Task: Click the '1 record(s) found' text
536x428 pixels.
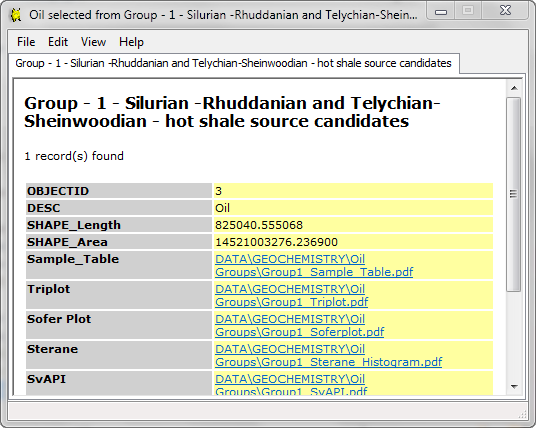Action: coord(74,156)
